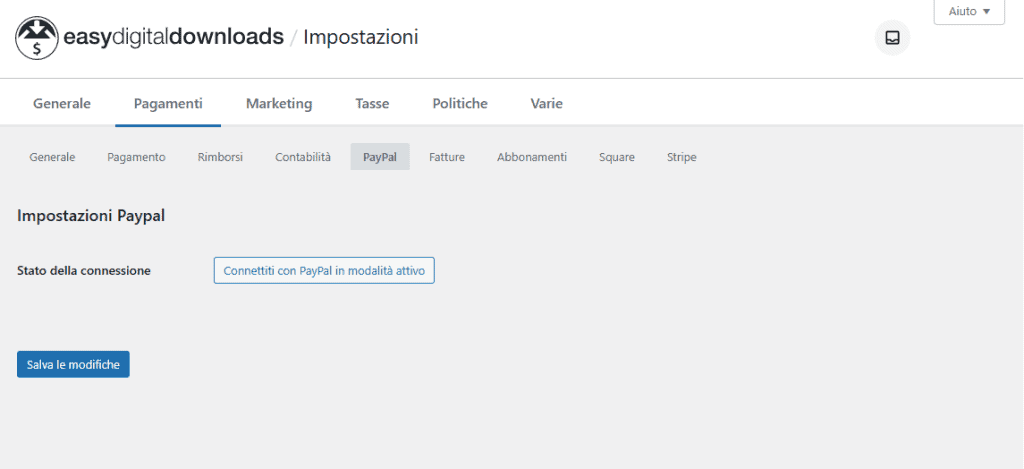Go to the Rimborsi sub-tab
The height and width of the screenshot is (469, 1024).
(220, 157)
